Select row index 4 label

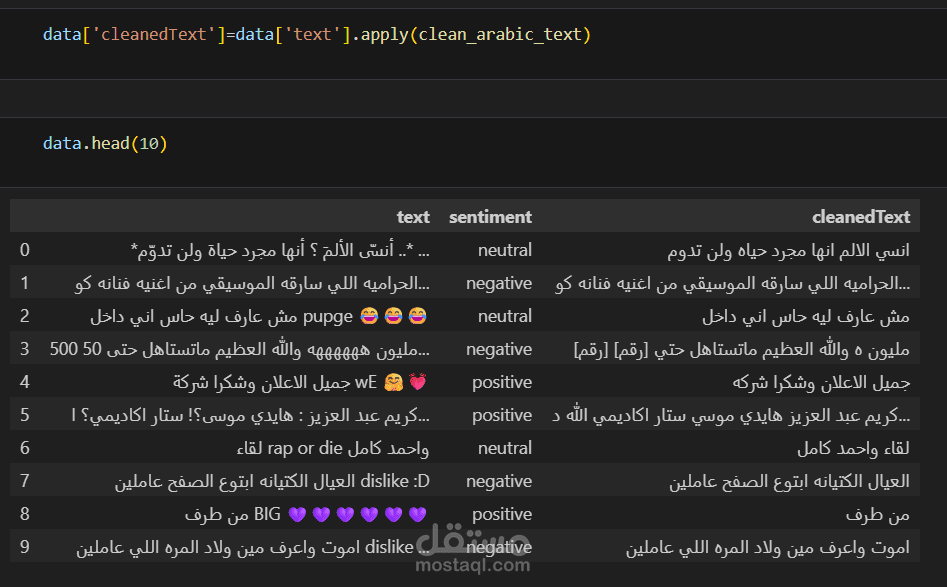[x=25, y=382]
